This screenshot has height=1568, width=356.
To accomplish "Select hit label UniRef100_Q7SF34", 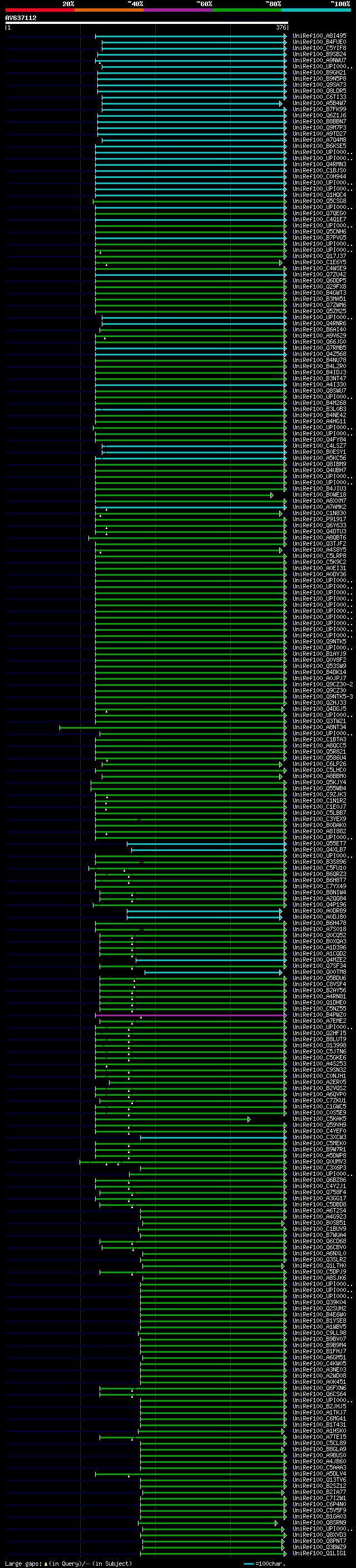I will pos(319,966).
